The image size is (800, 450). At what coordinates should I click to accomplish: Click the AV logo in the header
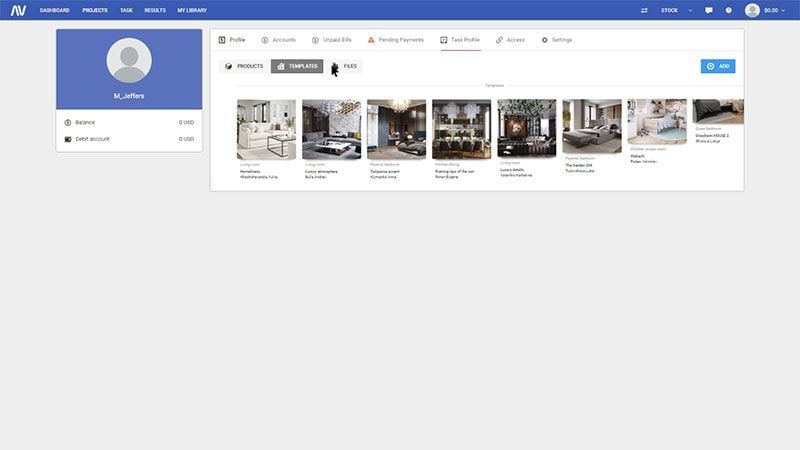pos(18,10)
